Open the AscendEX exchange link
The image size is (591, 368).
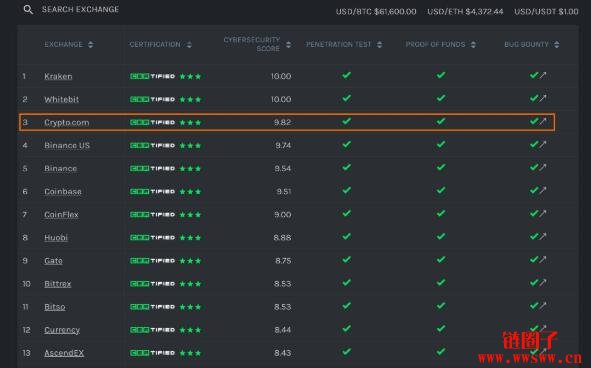click(x=64, y=353)
